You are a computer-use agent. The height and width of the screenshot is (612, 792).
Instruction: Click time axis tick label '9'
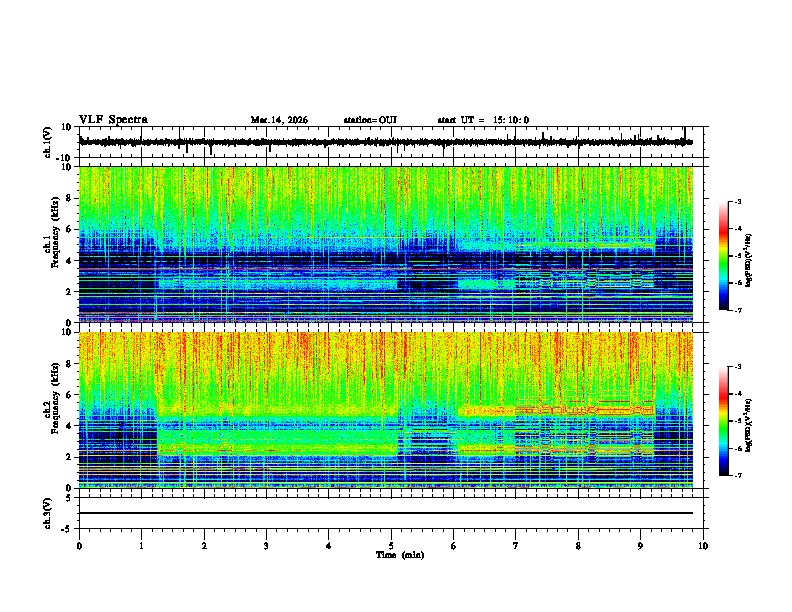(x=640, y=545)
